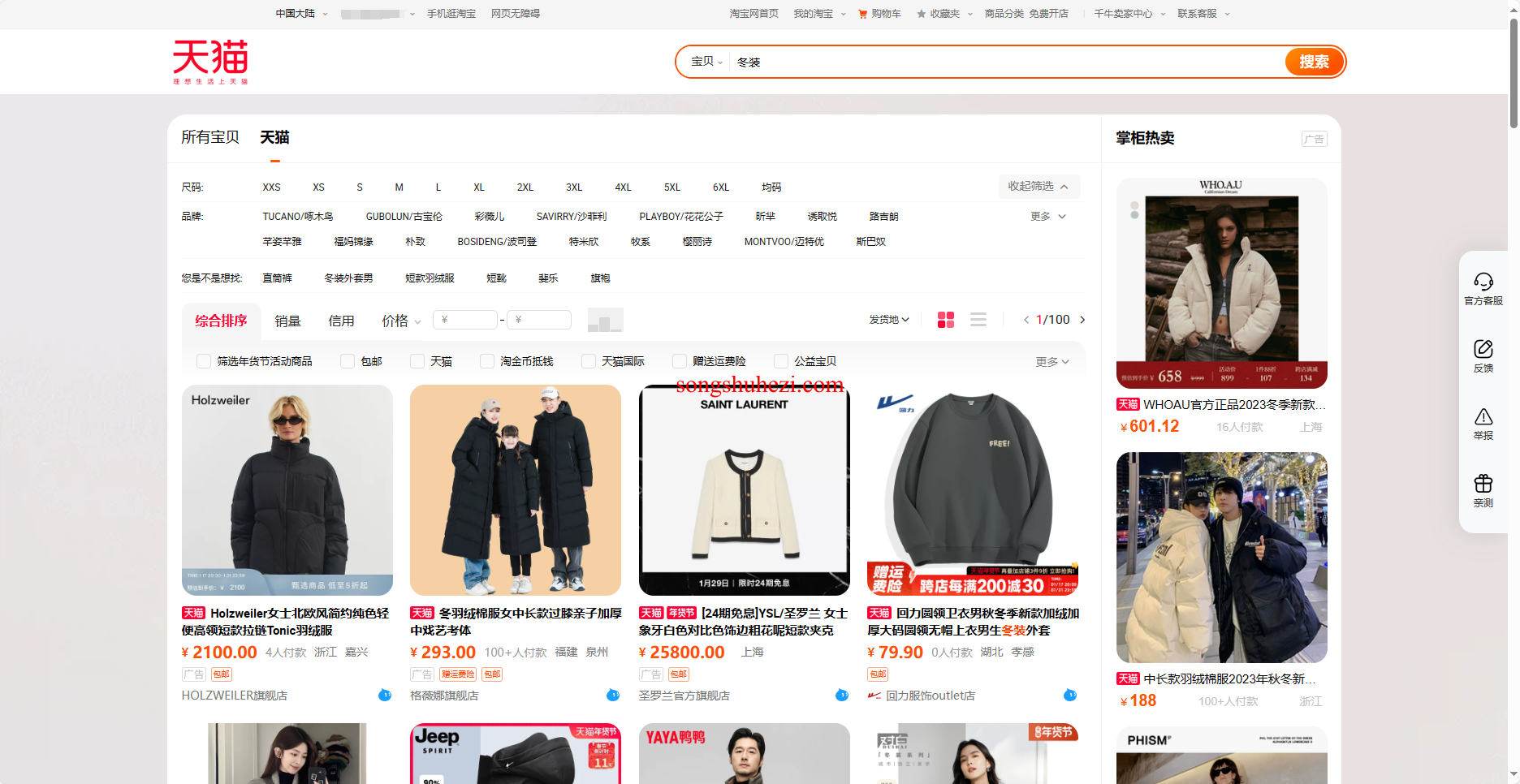Click the favorites star 收藏夹 icon

pyautogui.click(x=921, y=14)
